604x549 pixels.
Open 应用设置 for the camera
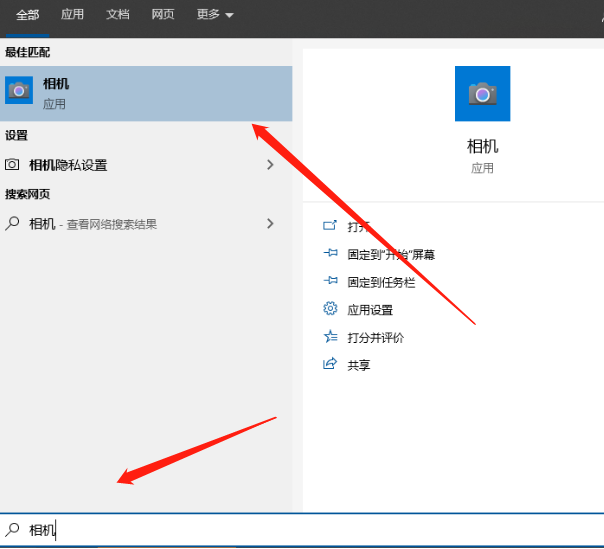point(370,310)
